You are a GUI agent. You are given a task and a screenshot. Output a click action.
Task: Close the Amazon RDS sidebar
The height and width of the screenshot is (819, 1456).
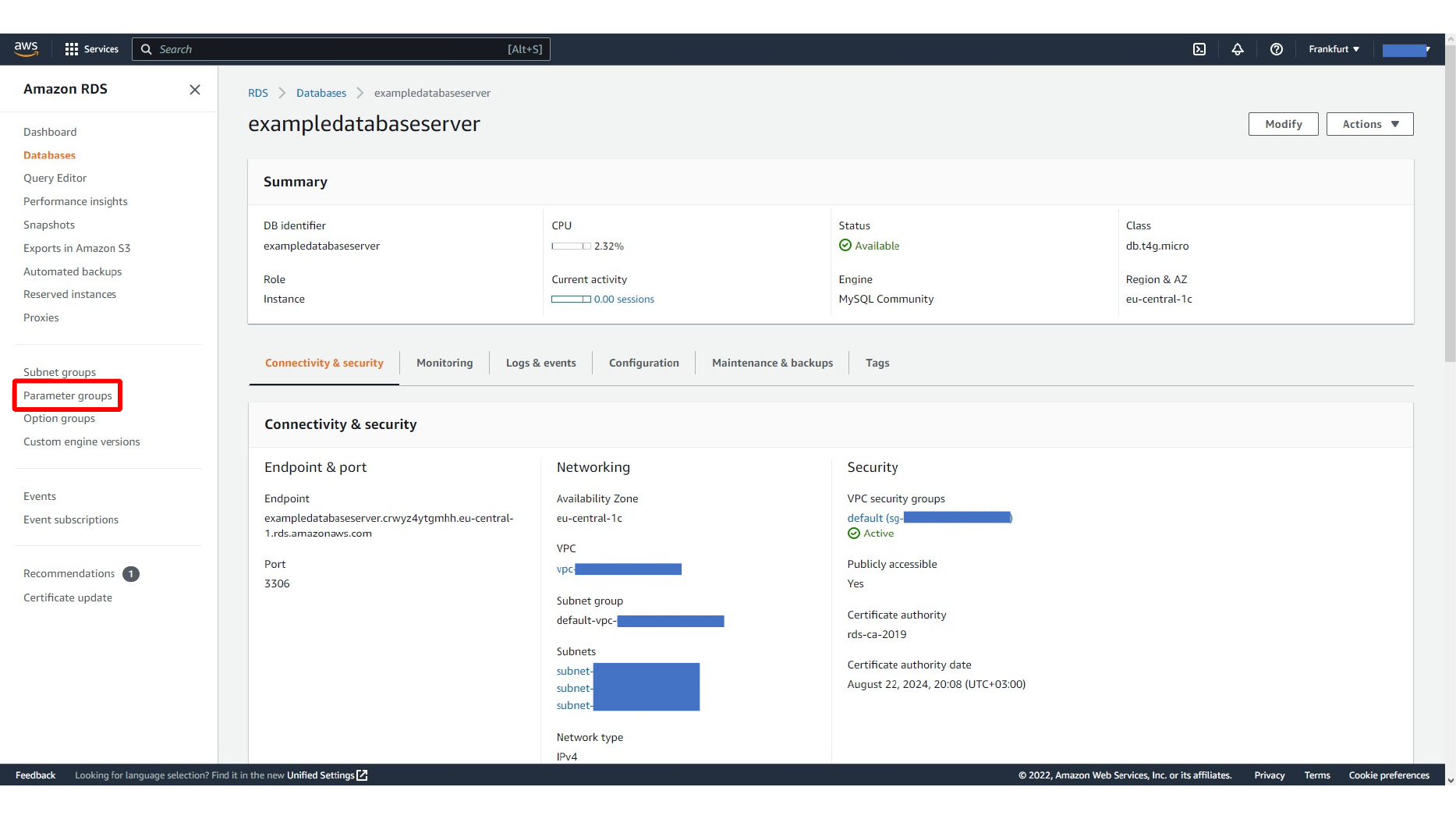(195, 90)
